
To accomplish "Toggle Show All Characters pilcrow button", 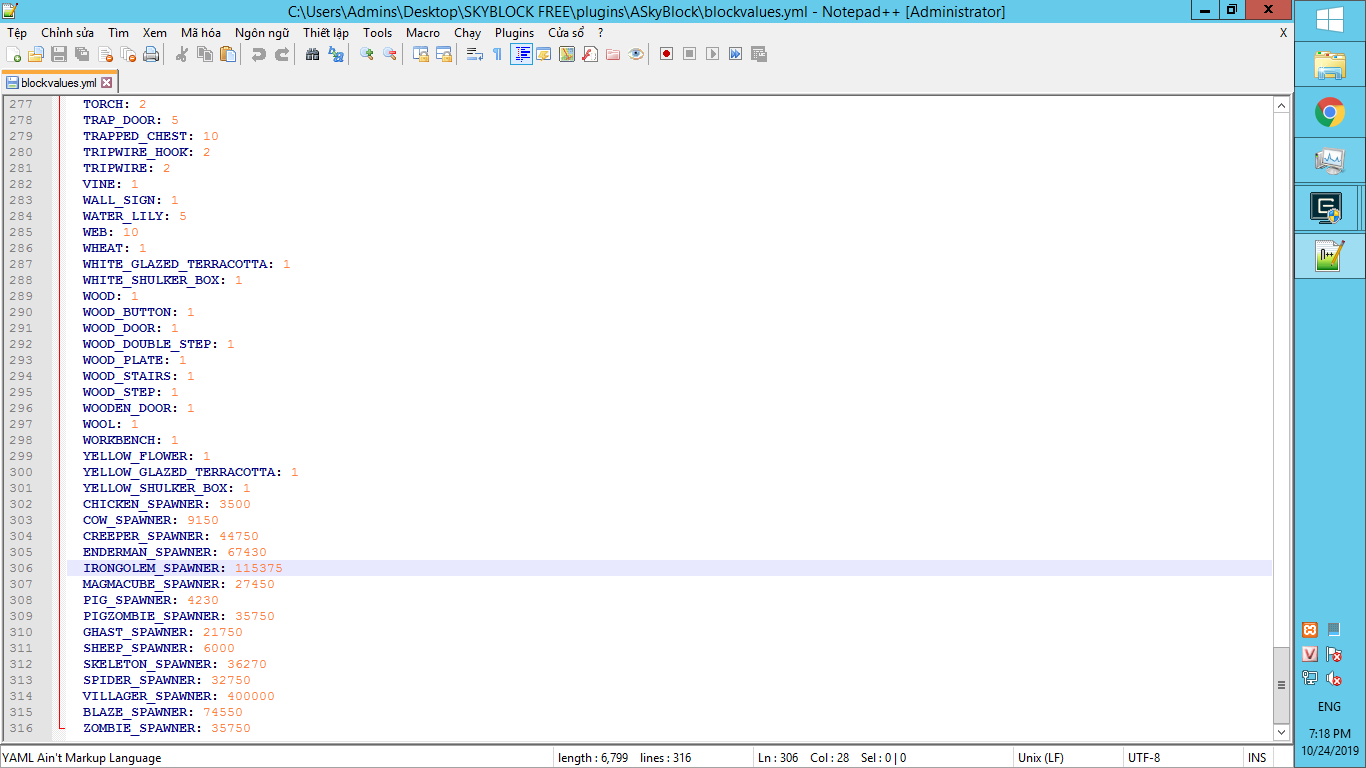I will [497, 54].
